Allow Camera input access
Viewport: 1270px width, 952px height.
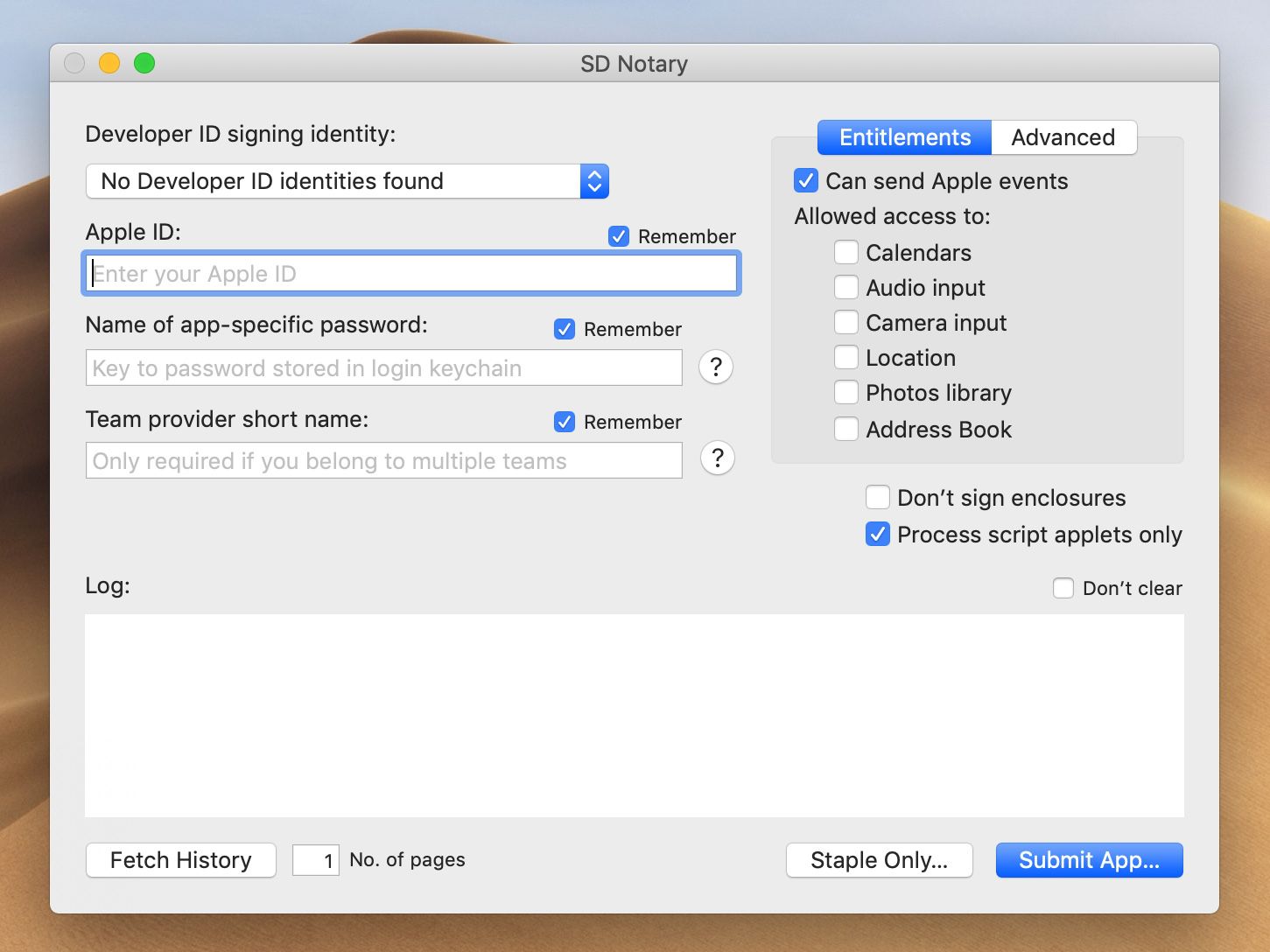(x=846, y=322)
